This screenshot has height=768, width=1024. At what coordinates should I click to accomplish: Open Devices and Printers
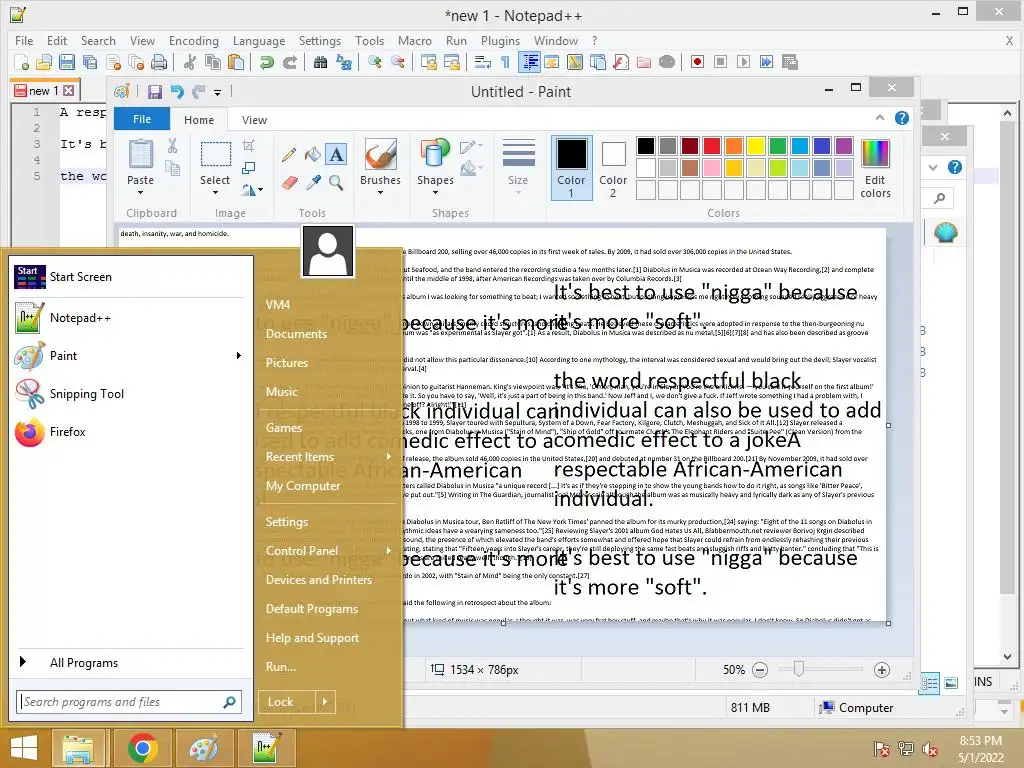[319, 579]
